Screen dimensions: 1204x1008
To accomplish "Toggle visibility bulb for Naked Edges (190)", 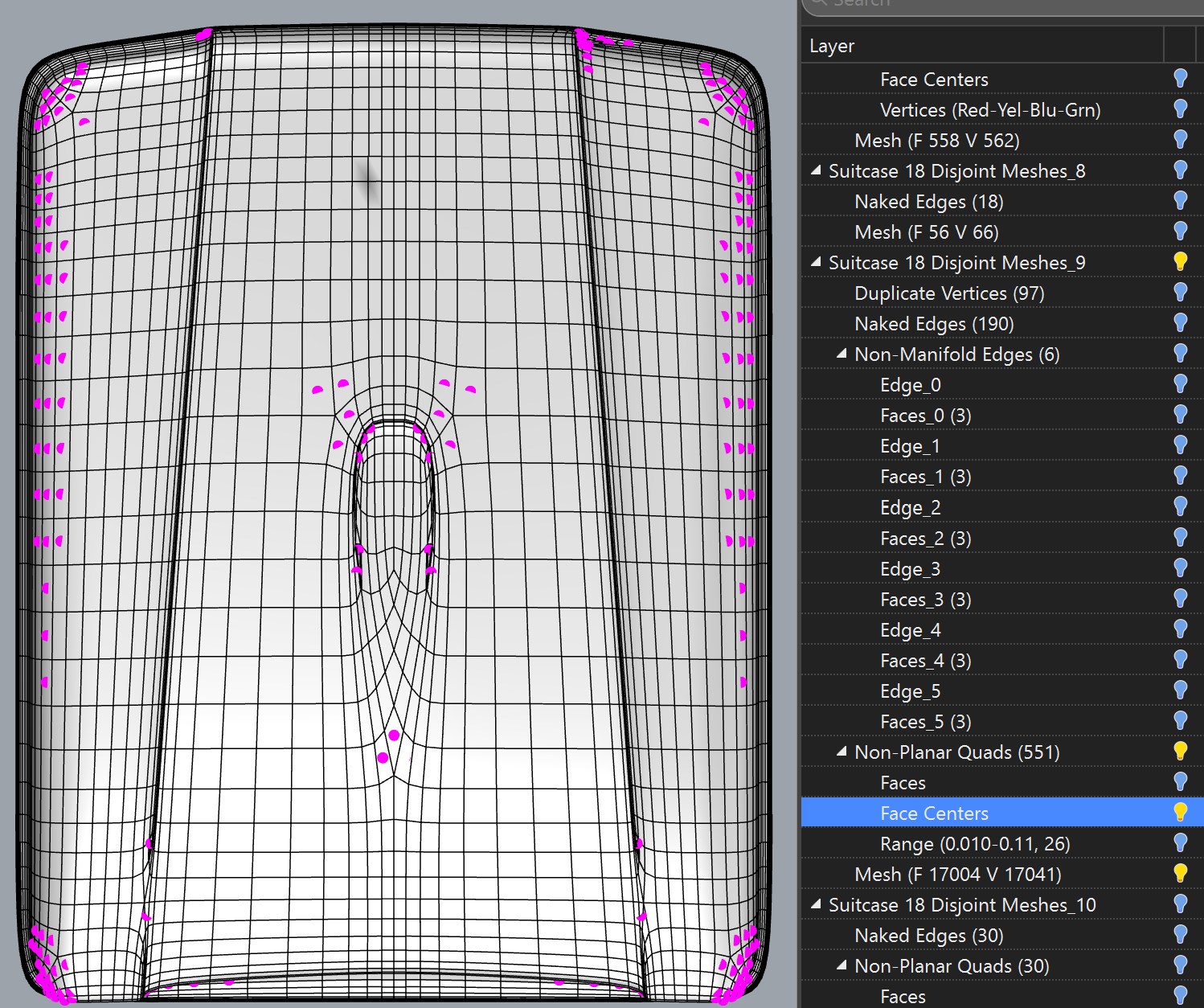I will (x=1180, y=323).
